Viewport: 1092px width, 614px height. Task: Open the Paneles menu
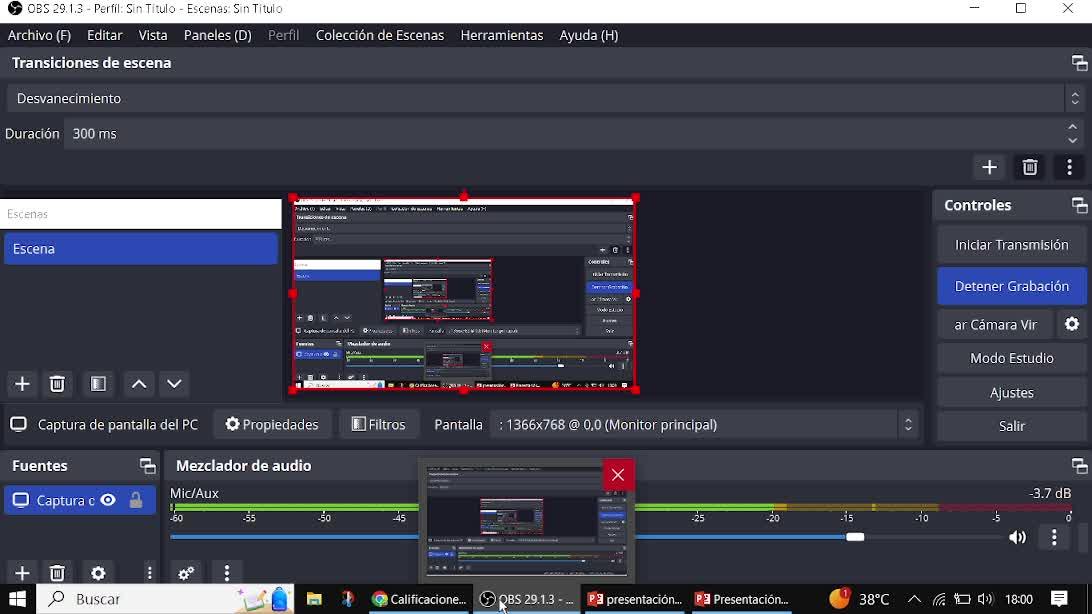tap(217, 36)
